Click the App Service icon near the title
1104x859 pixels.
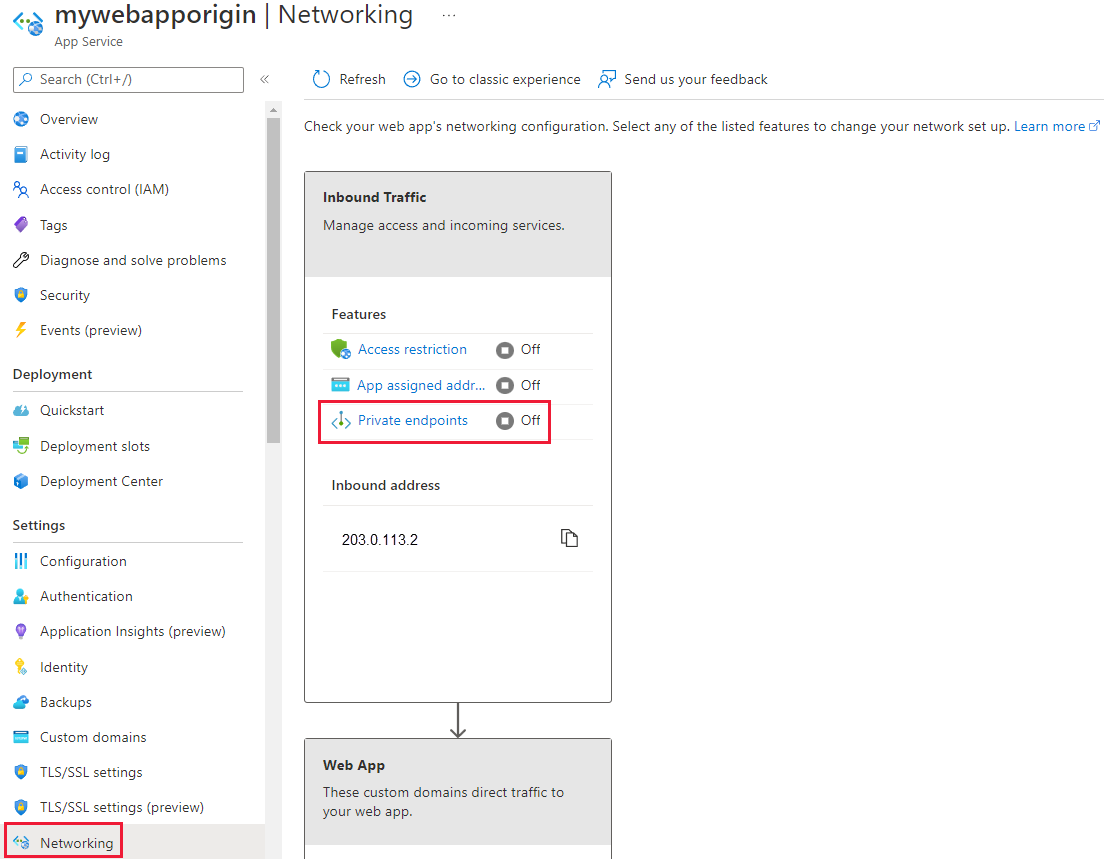tap(27, 23)
